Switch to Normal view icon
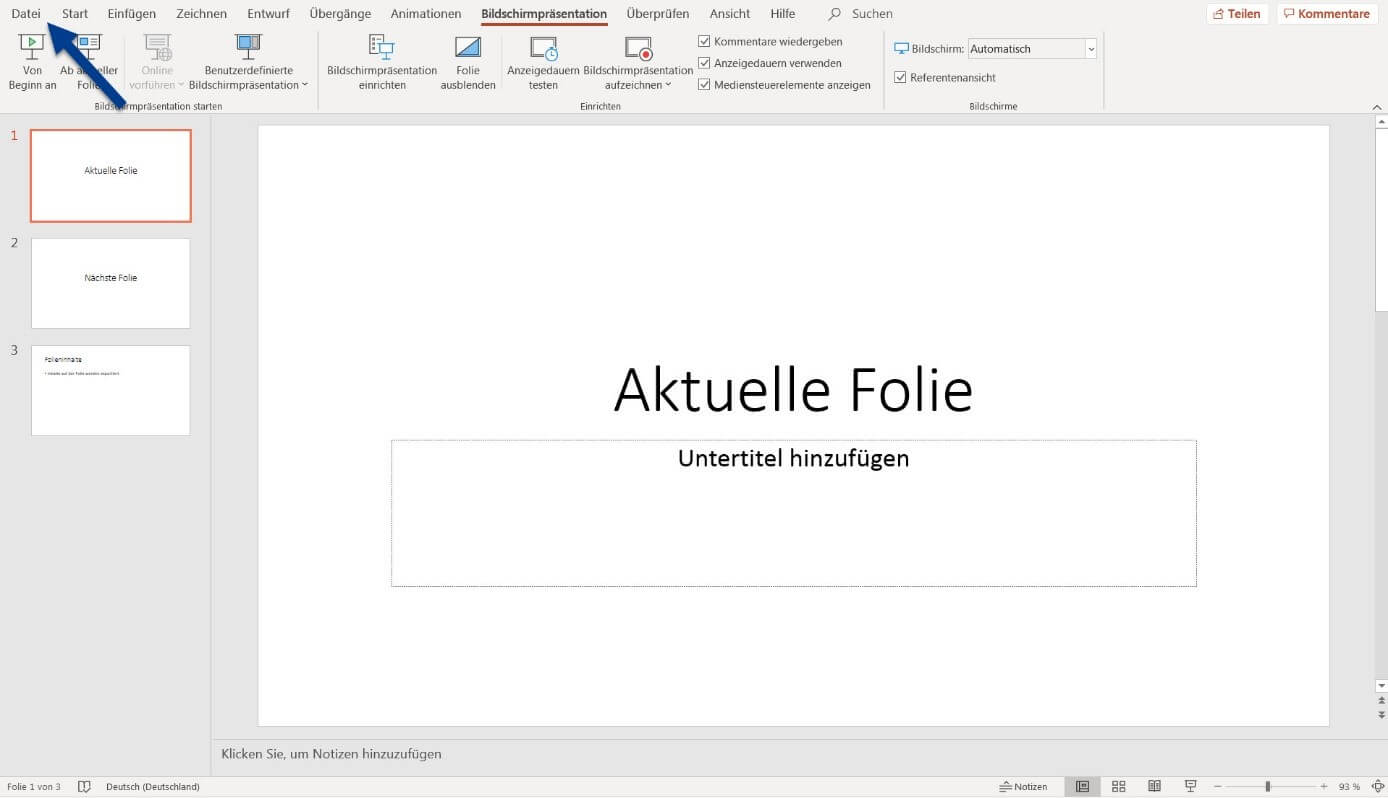 [x=1082, y=787]
